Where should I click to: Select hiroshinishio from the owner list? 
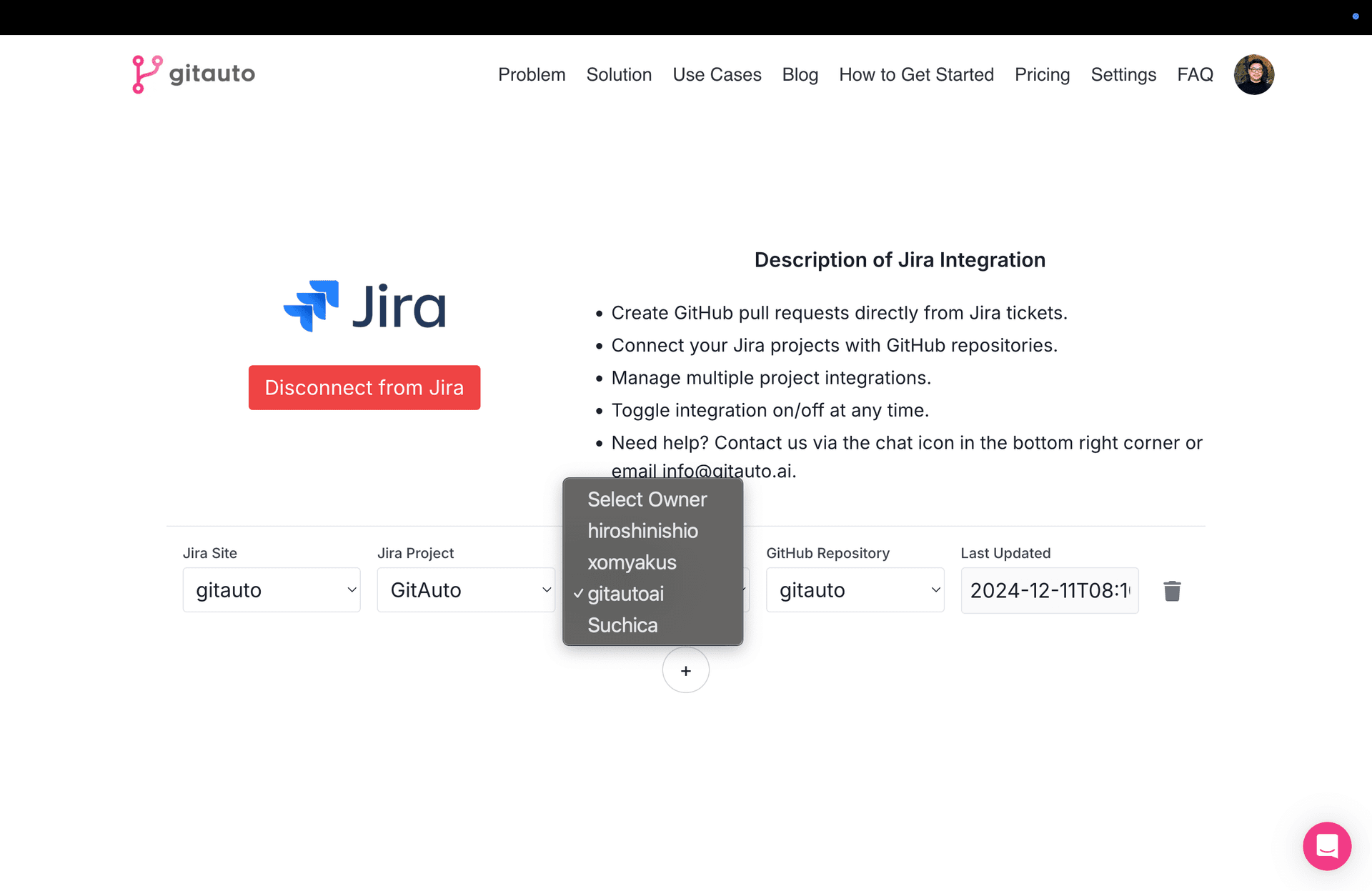[642, 530]
